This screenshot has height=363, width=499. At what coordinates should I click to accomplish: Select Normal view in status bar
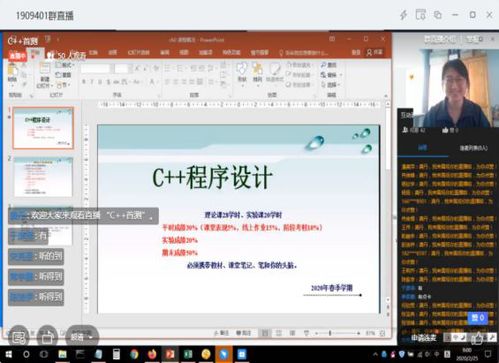[265, 333]
